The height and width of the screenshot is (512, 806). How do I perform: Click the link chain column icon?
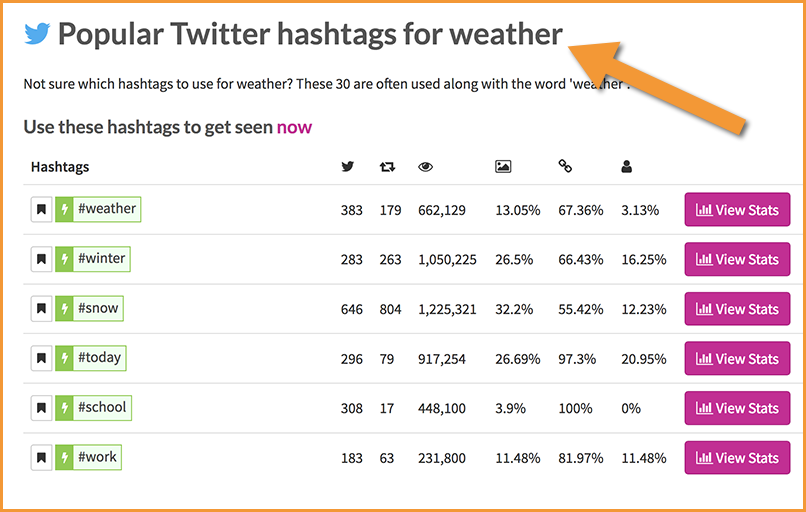[x=565, y=166]
